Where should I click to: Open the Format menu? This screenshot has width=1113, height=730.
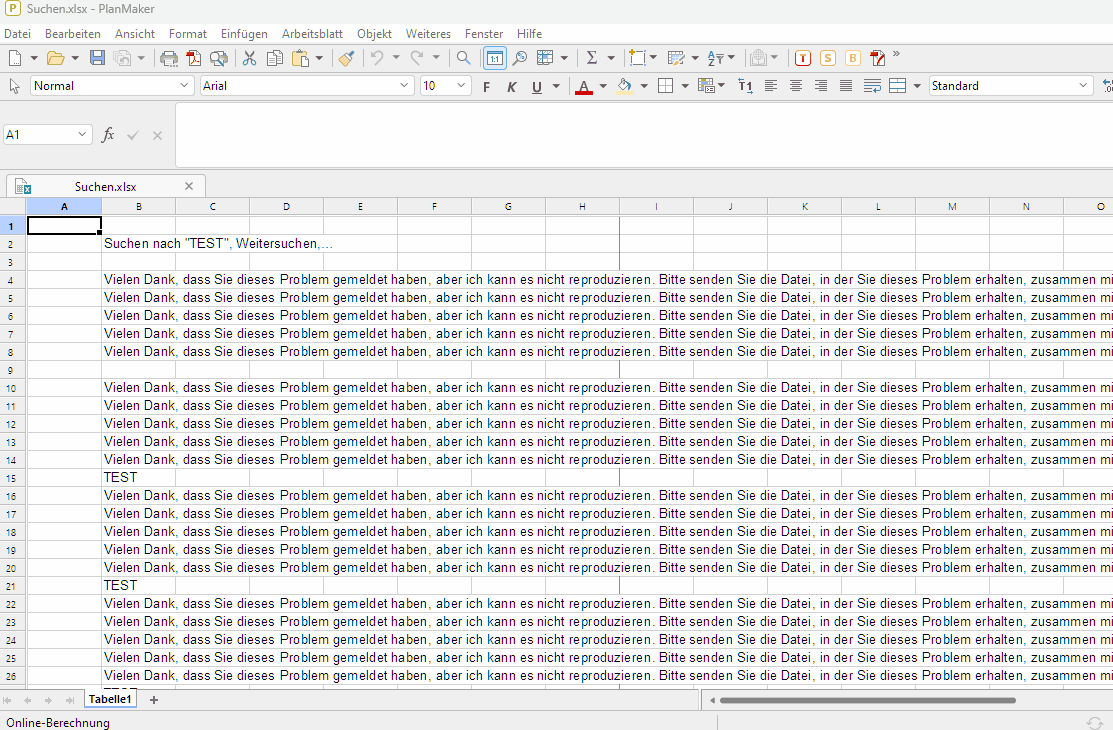pyautogui.click(x=187, y=33)
